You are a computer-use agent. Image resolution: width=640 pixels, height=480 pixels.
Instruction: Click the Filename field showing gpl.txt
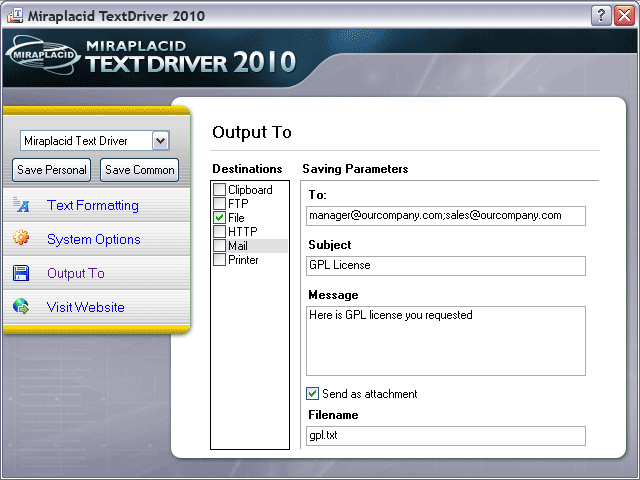[x=446, y=436]
